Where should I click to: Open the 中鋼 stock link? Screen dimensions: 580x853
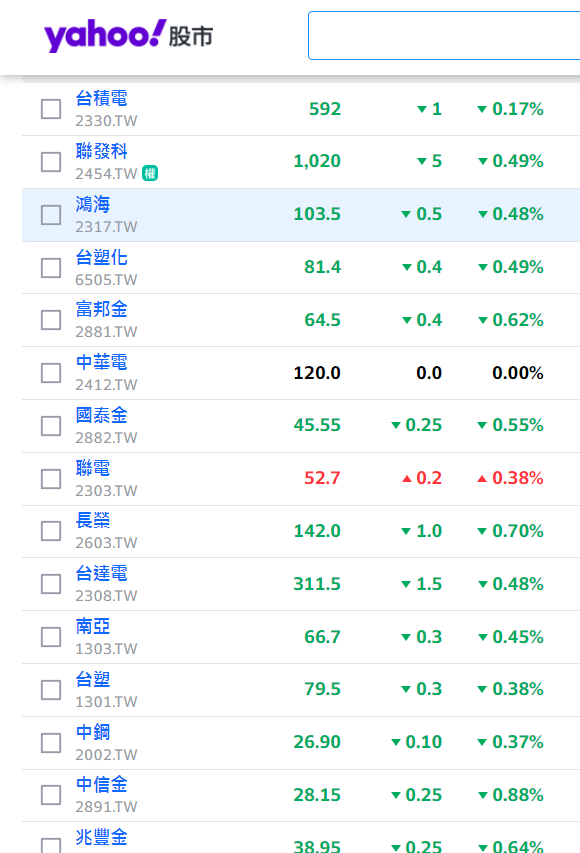[92, 732]
